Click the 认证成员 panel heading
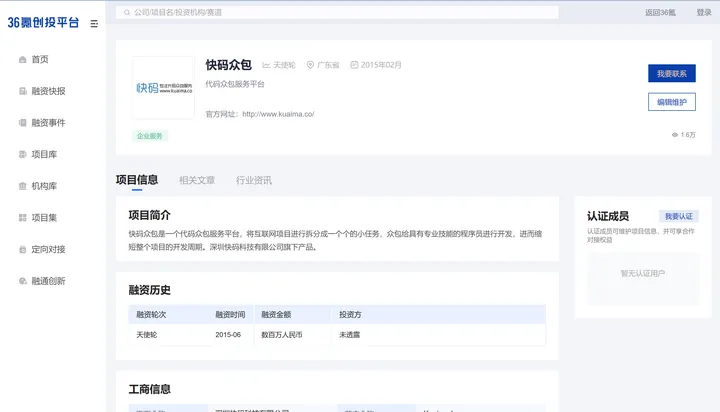 (608, 216)
